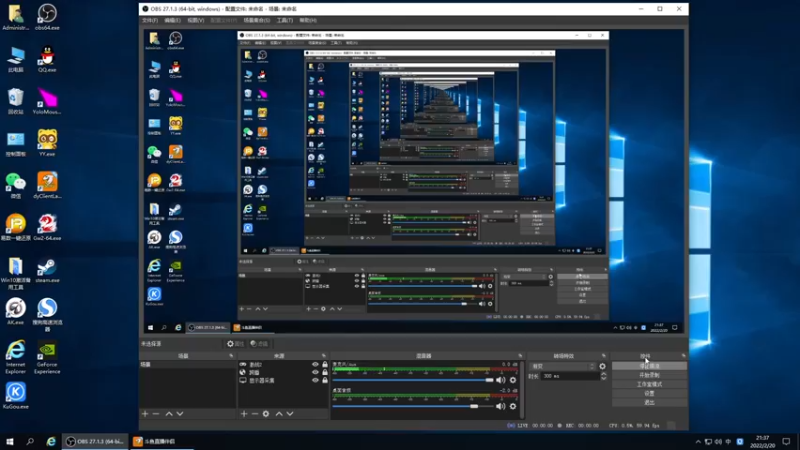
Task: Click the 开始录制 start recording button
Action: pos(649,375)
